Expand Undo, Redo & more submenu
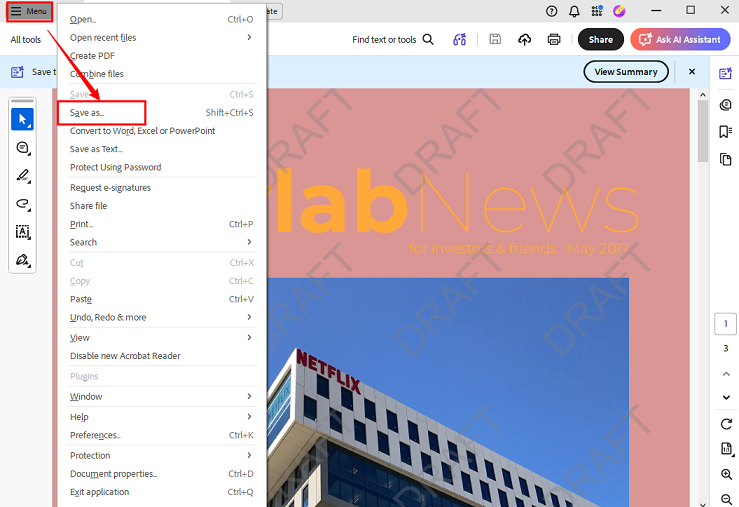The image size is (739, 507). tap(161, 317)
